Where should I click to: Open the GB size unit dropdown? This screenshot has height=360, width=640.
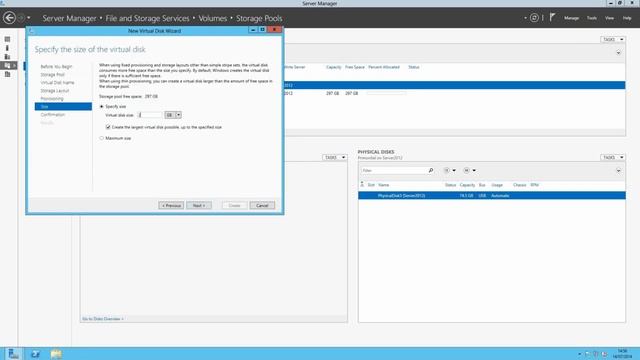tap(173, 115)
